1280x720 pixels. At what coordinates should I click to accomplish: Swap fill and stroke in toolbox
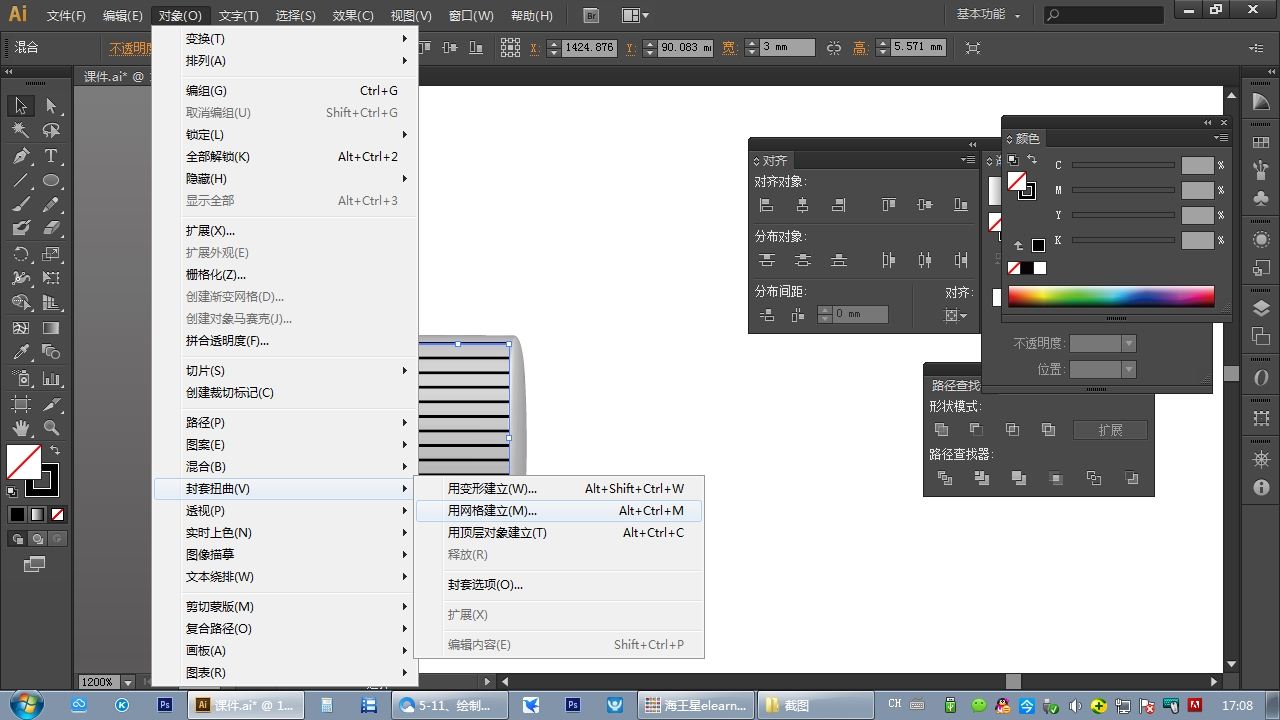point(55,451)
